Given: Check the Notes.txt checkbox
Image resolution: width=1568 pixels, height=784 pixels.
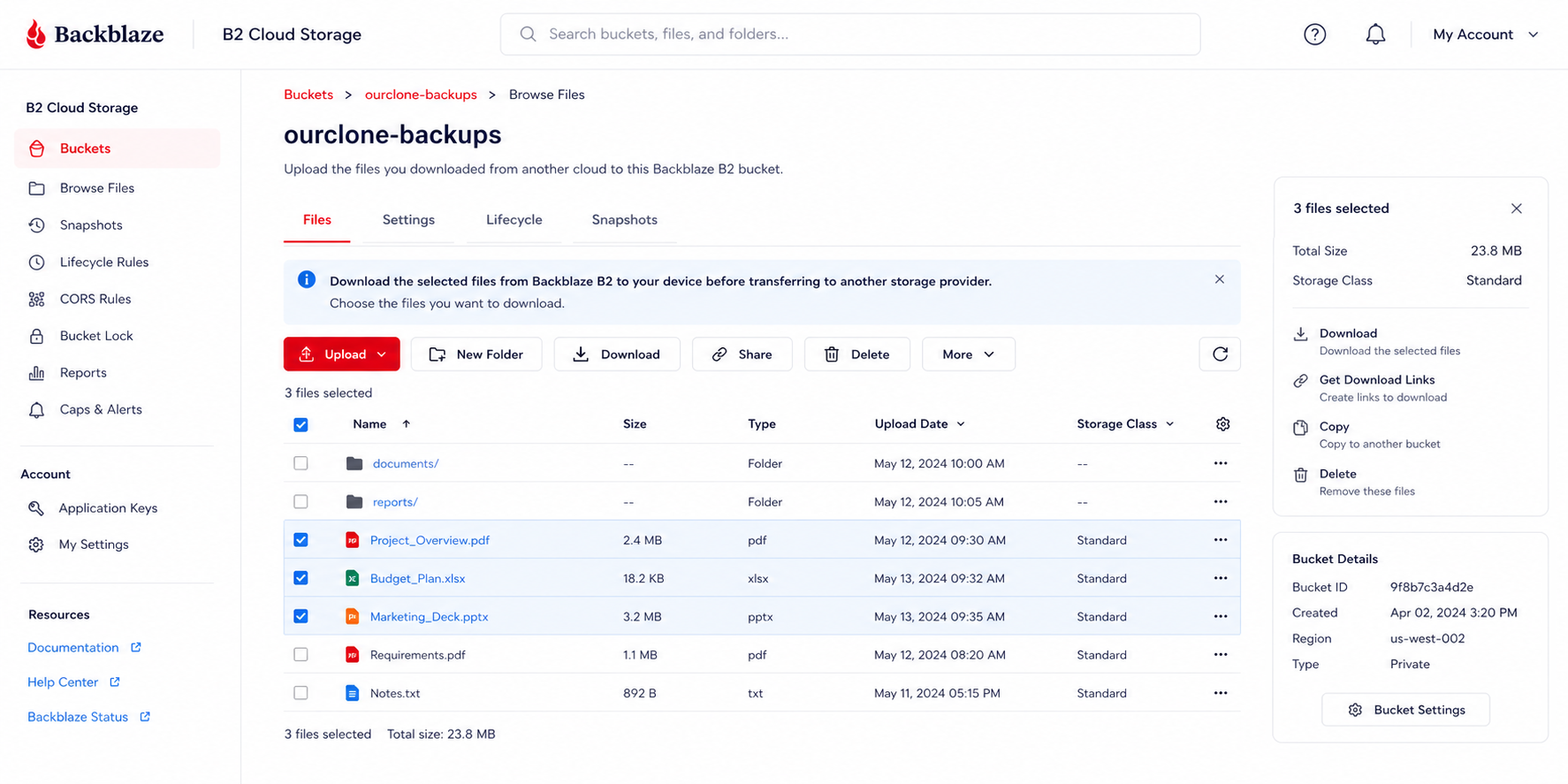Looking at the screenshot, I should [x=301, y=693].
